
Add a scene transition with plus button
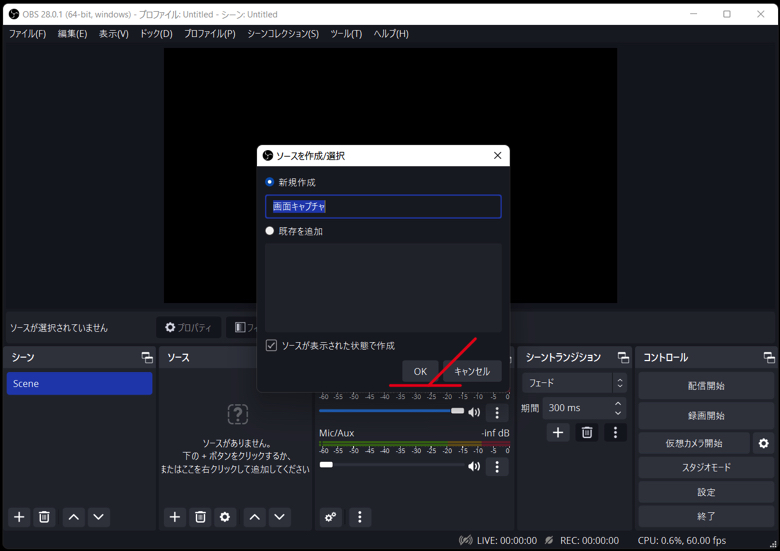(x=558, y=433)
